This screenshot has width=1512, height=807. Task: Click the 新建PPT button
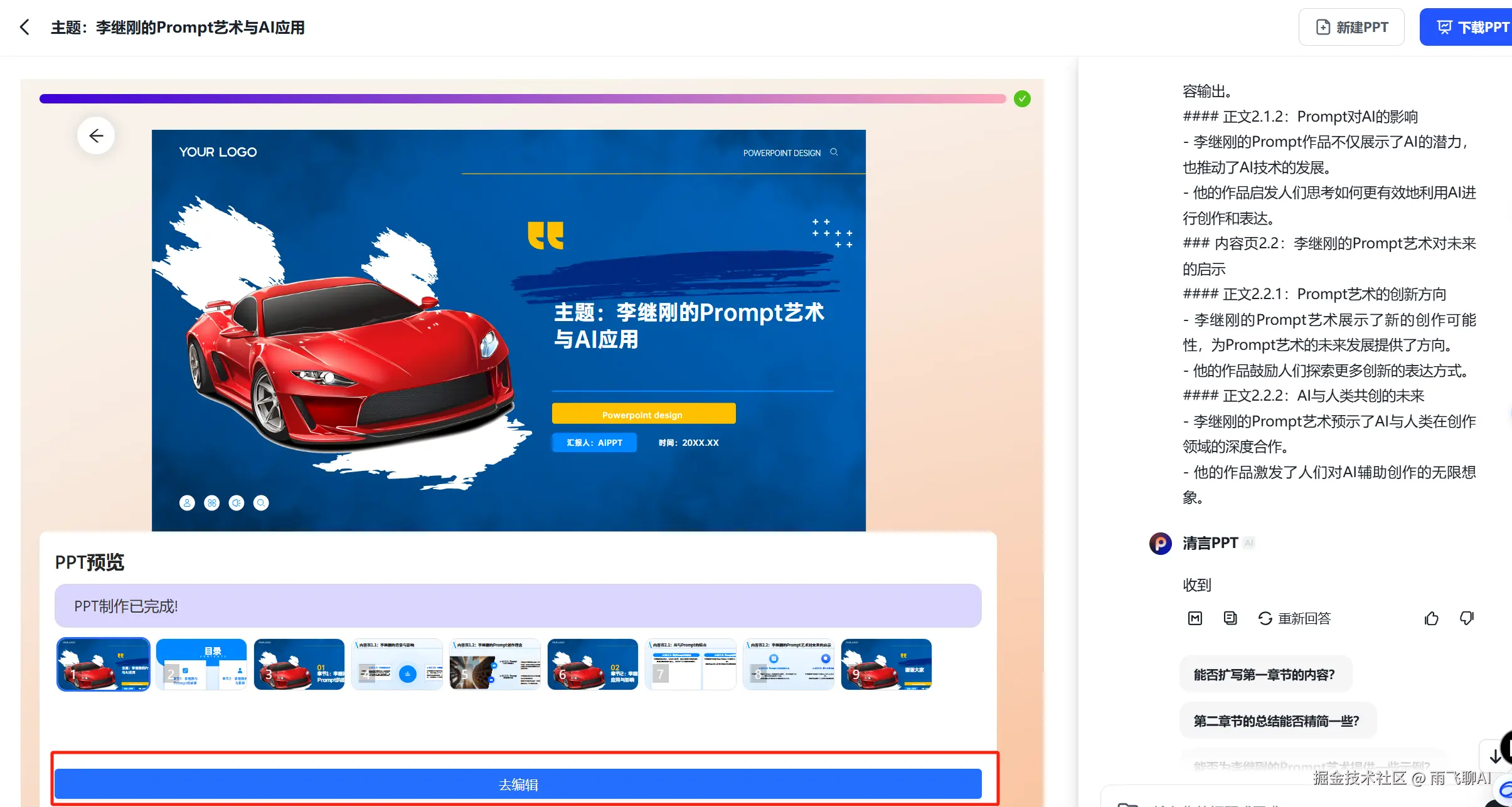1351,27
